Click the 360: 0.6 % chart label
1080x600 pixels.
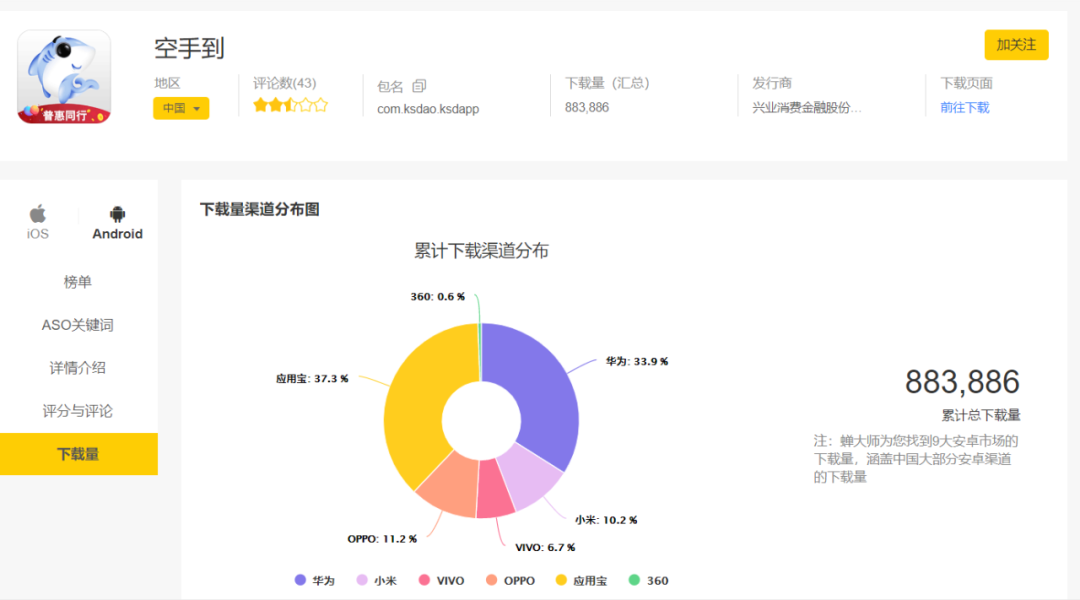point(438,296)
